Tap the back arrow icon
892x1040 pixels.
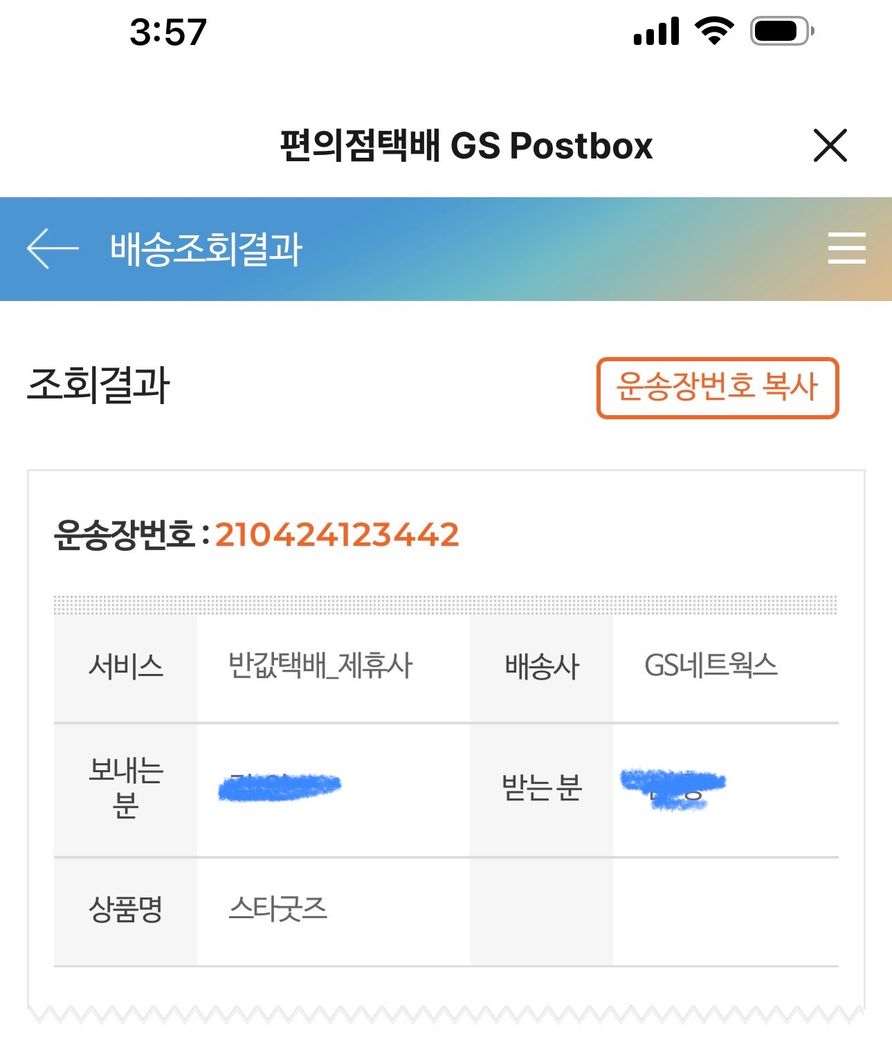(52, 248)
